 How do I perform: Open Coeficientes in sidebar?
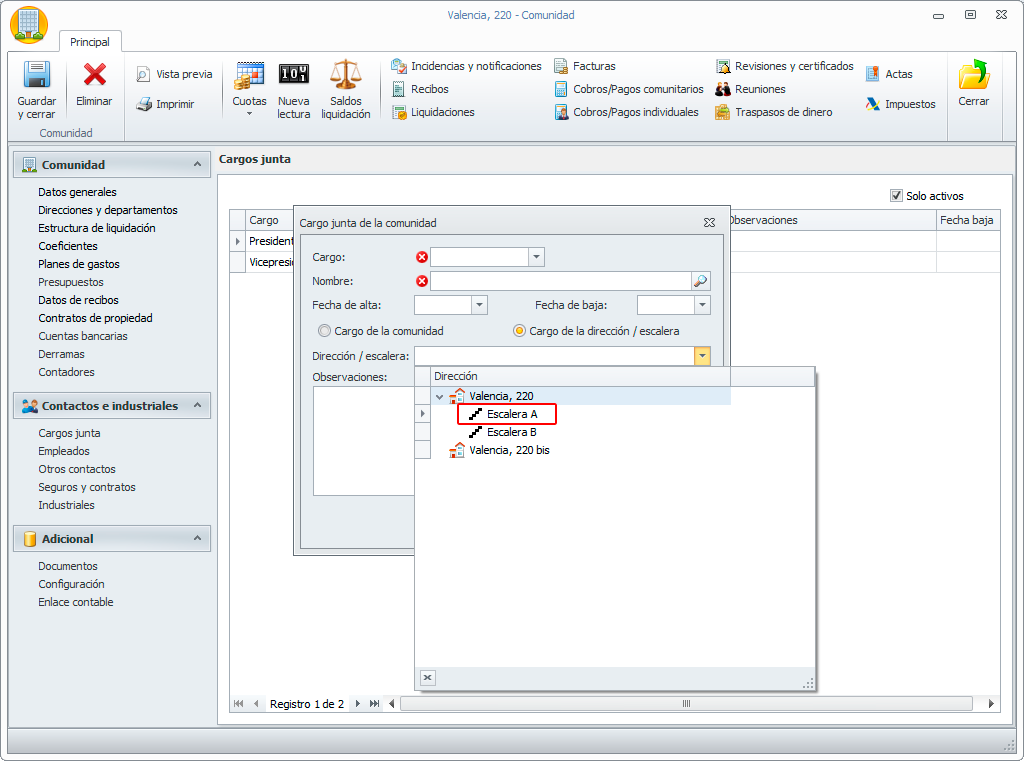(x=68, y=246)
